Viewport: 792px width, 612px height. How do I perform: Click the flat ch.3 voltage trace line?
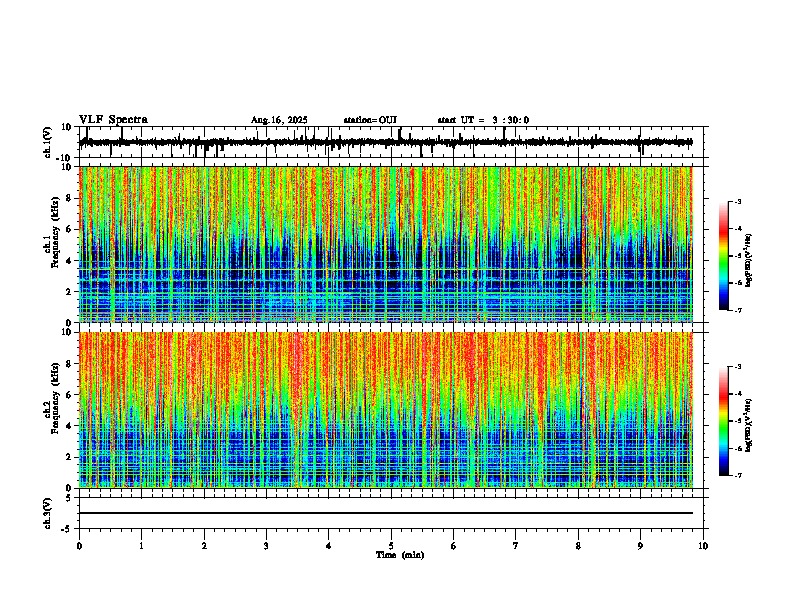pyautogui.click(x=386, y=513)
